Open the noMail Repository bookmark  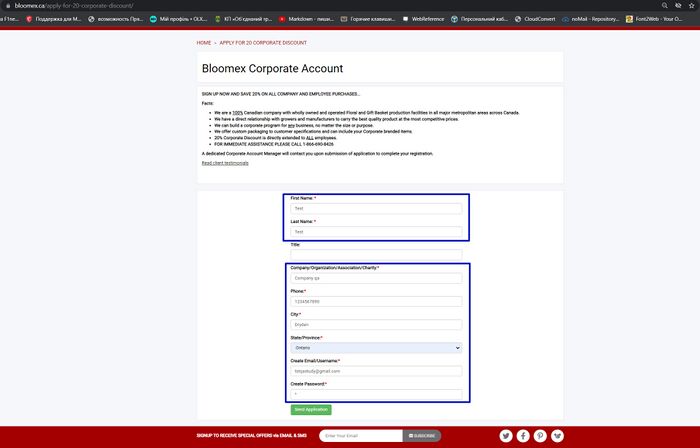coord(591,19)
